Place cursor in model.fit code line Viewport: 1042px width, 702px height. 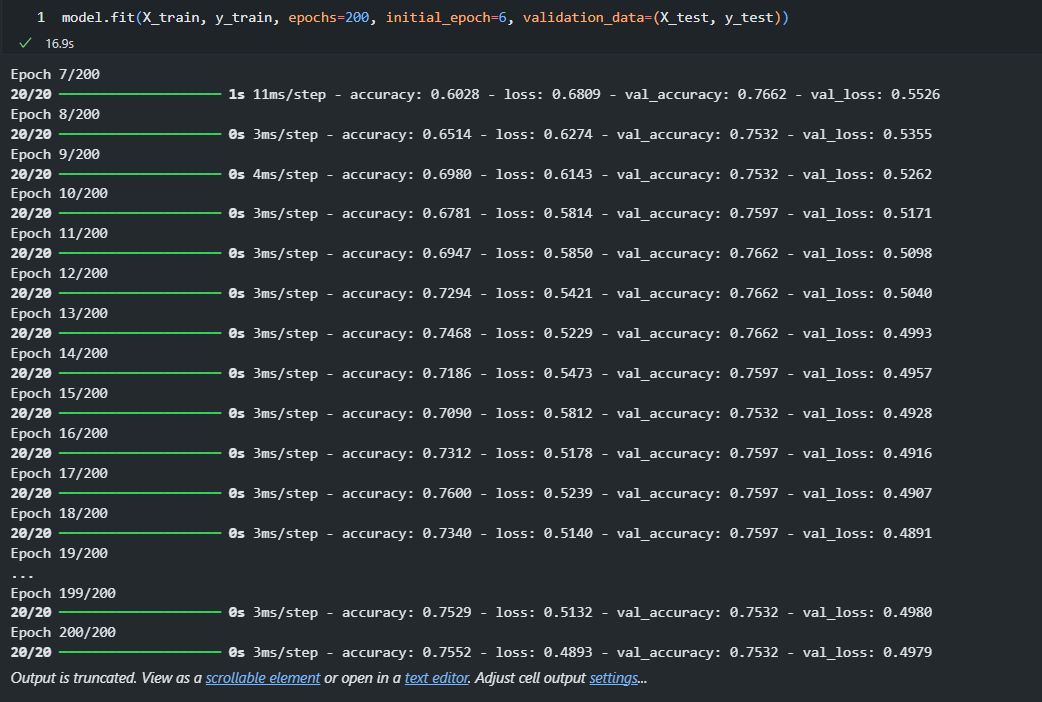tap(425, 17)
